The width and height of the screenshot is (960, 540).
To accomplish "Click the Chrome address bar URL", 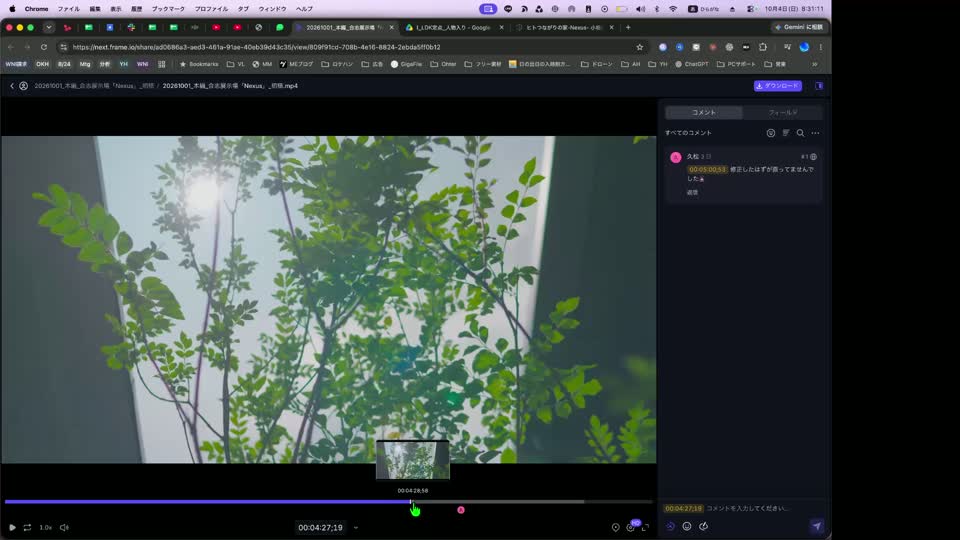I will point(257,47).
